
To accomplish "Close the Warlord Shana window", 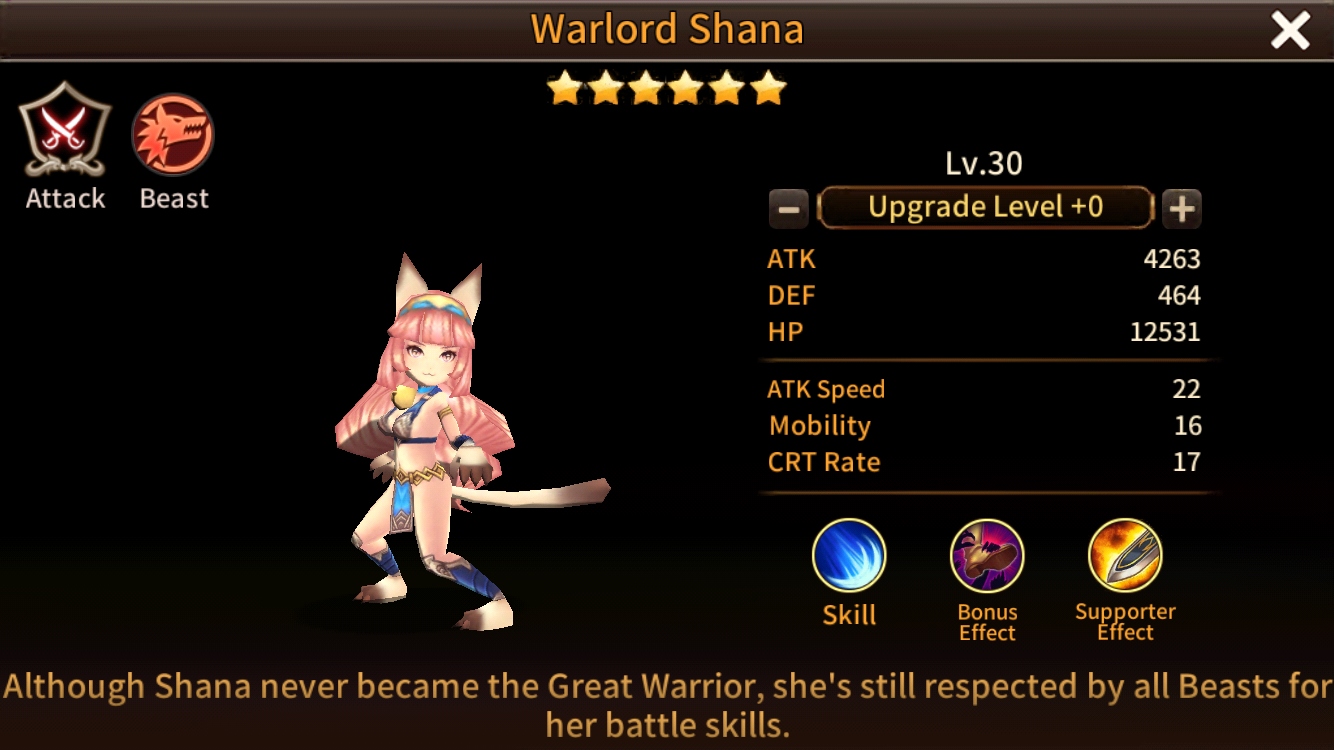I will pyautogui.click(x=1290, y=31).
